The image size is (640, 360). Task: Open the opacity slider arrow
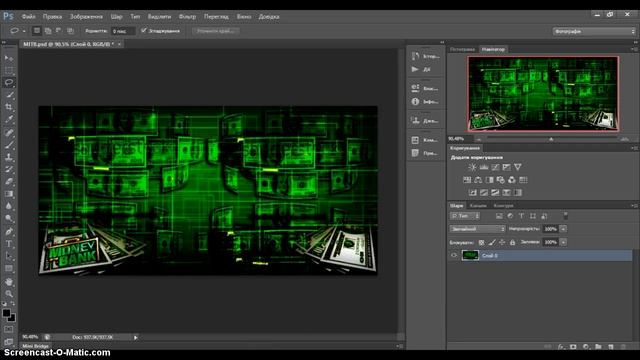[x=563, y=229]
